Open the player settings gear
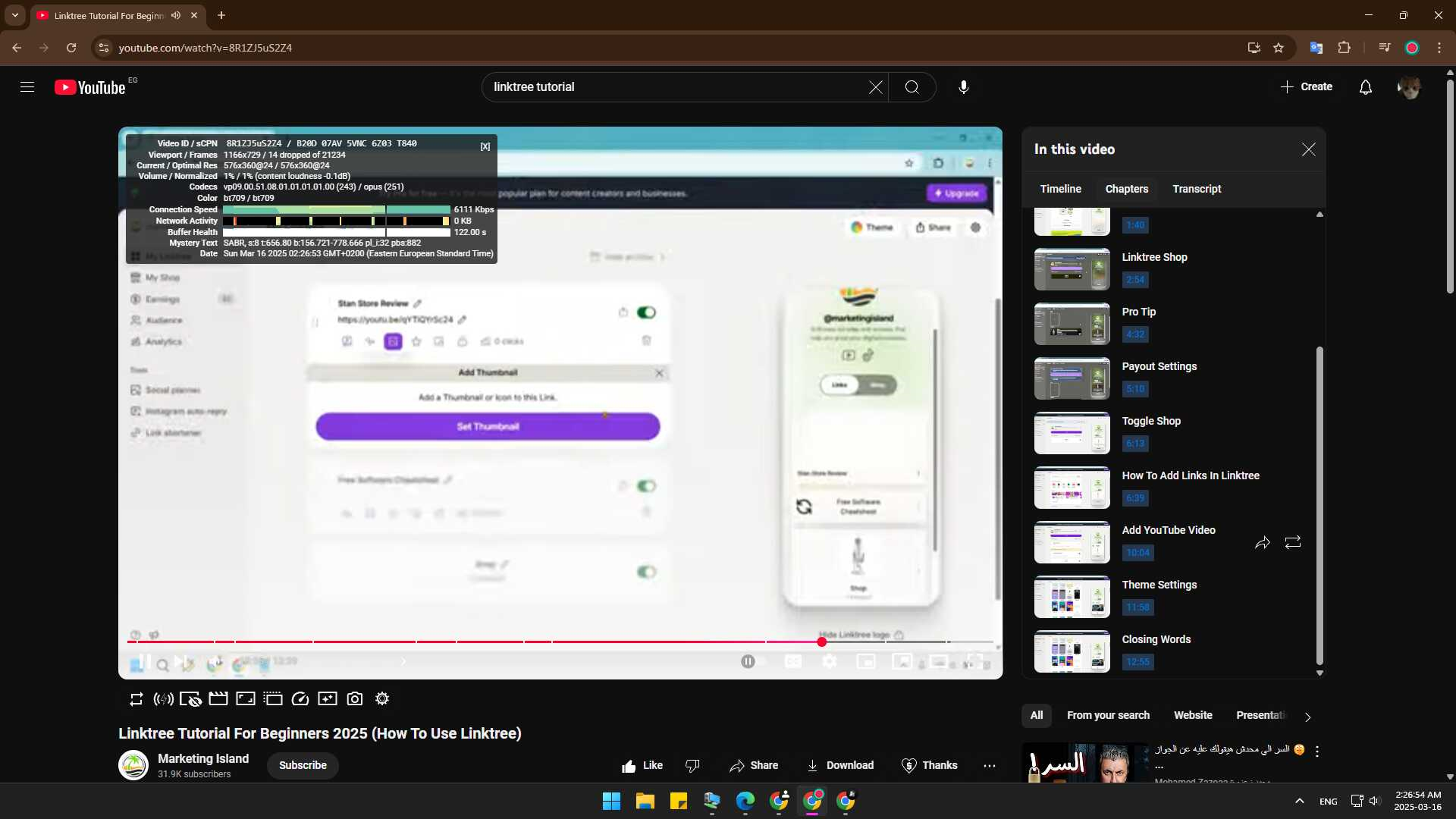 click(830, 661)
